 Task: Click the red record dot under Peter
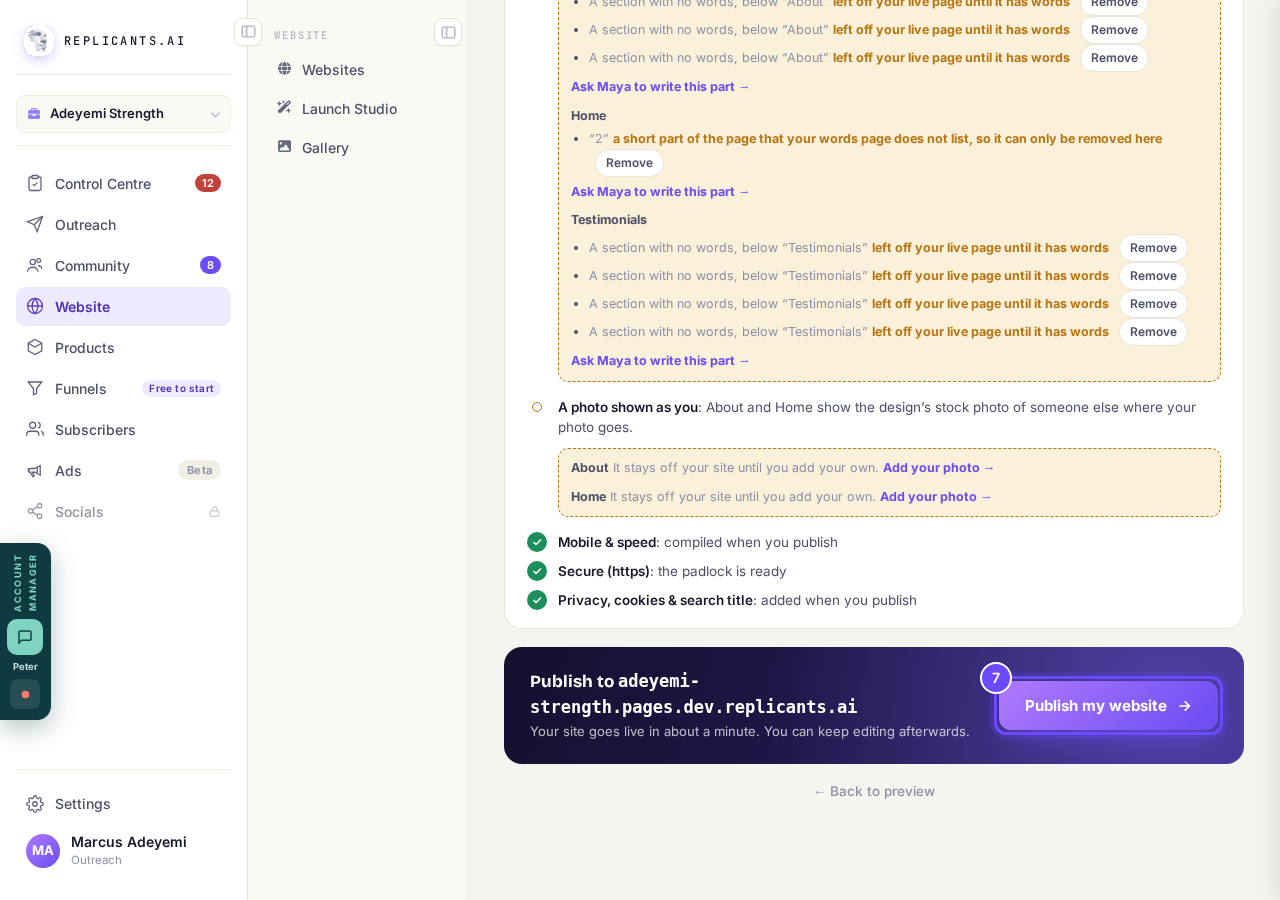(x=25, y=694)
